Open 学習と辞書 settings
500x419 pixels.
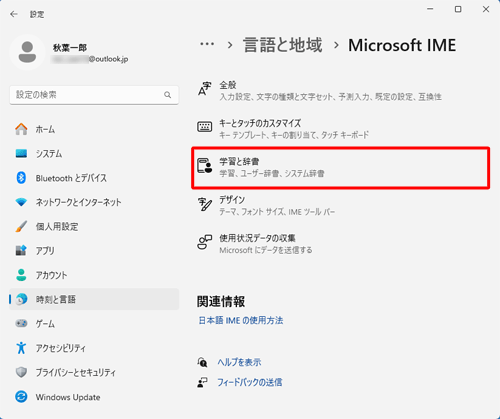tap(341, 168)
